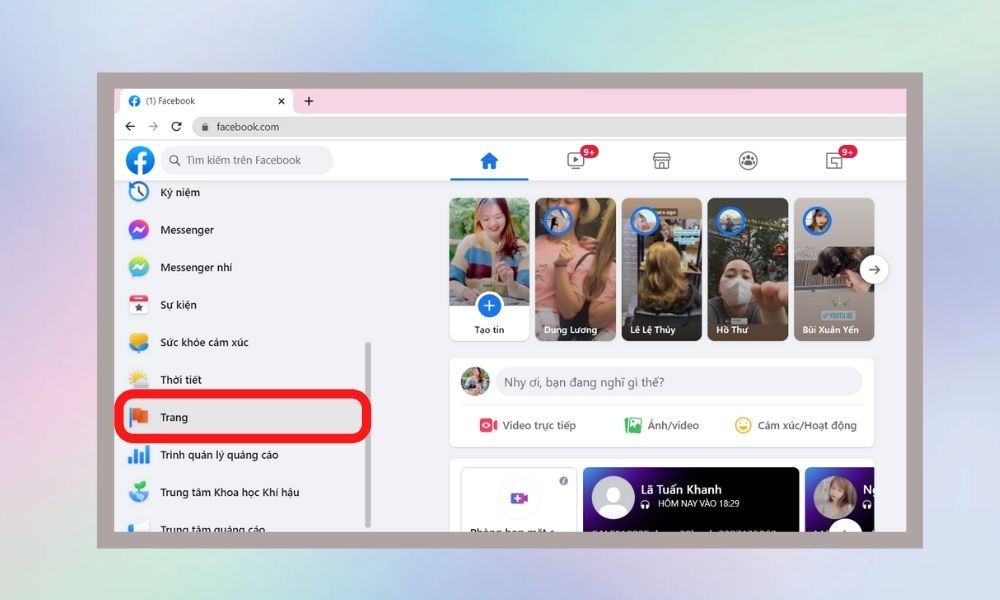The width and height of the screenshot is (1000, 600).
Task: Click the Sức khỏe cảm xúc label
Action: (x=204, y=342)
